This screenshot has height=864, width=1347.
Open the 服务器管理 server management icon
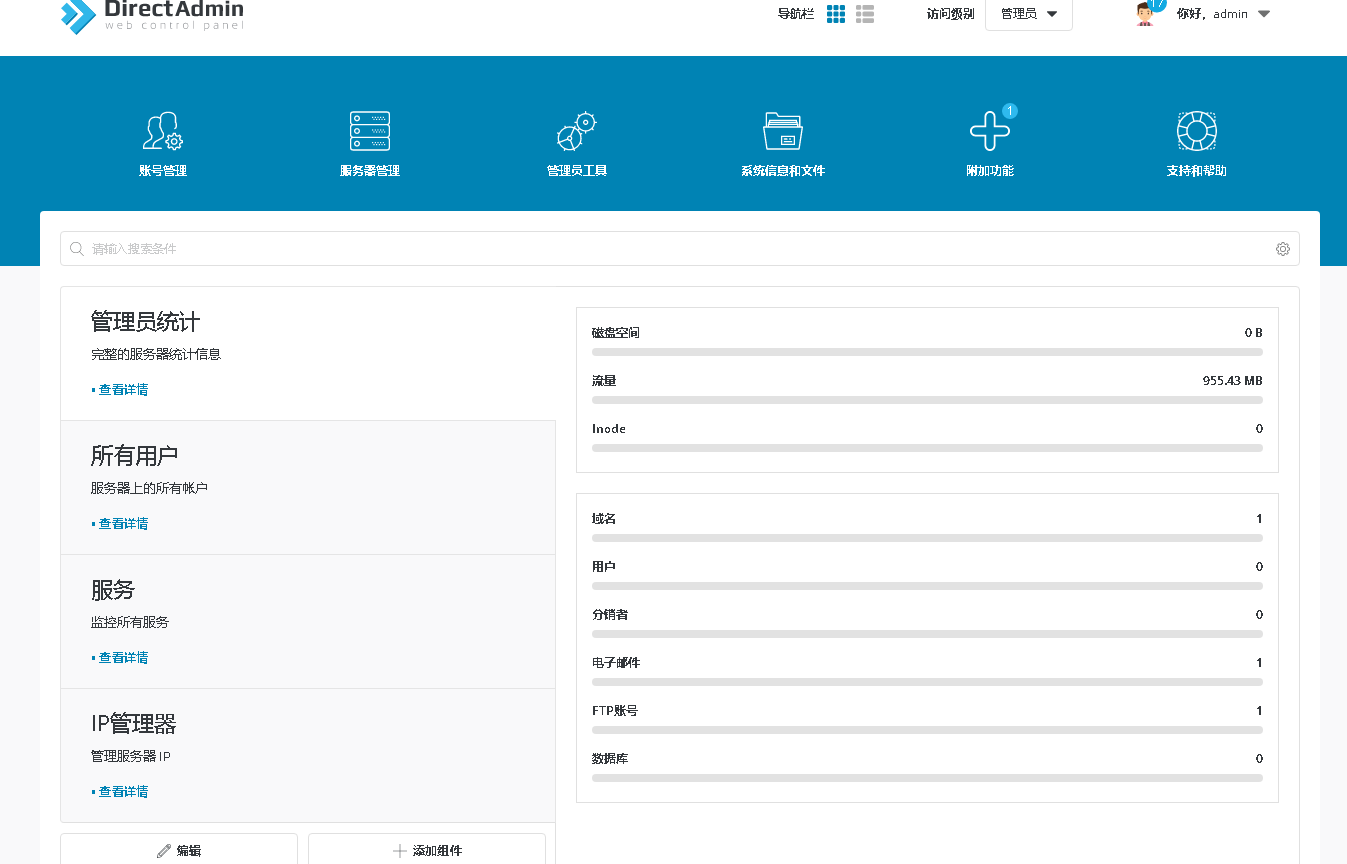tap(370, 131)
